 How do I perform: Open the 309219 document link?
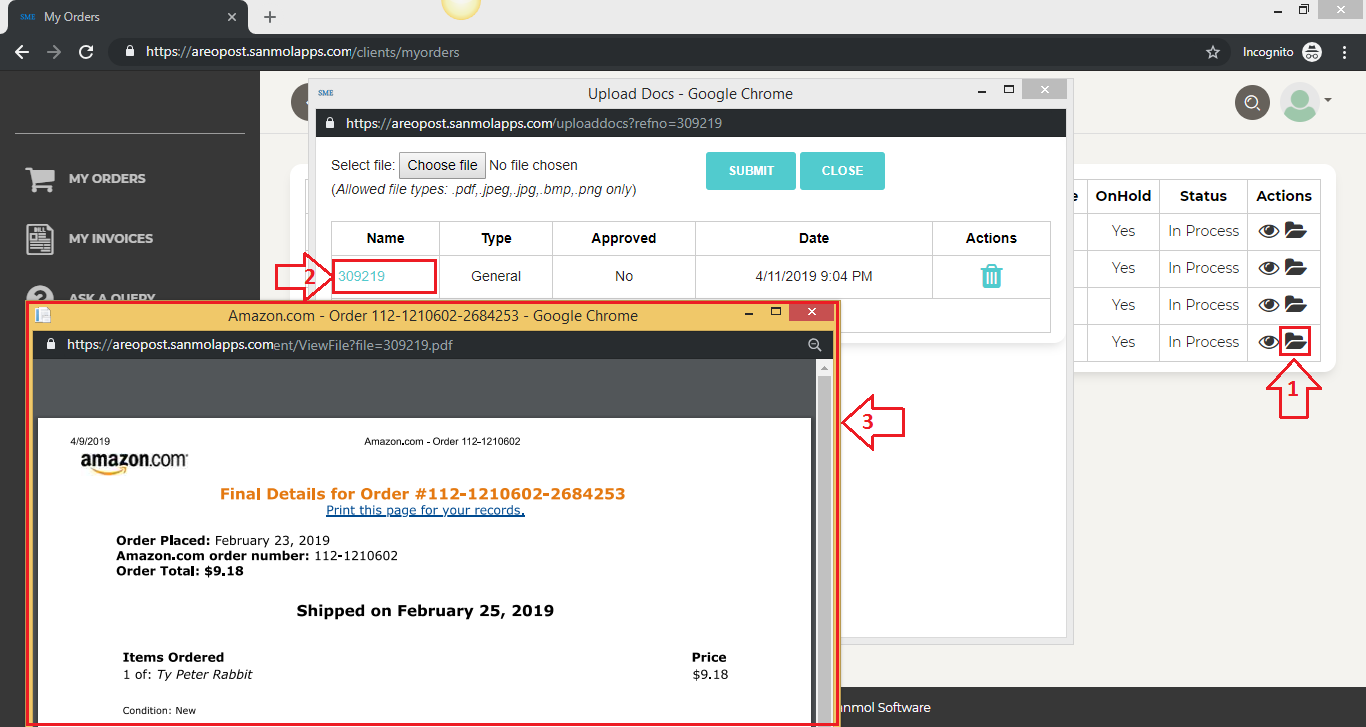[362, 276]
